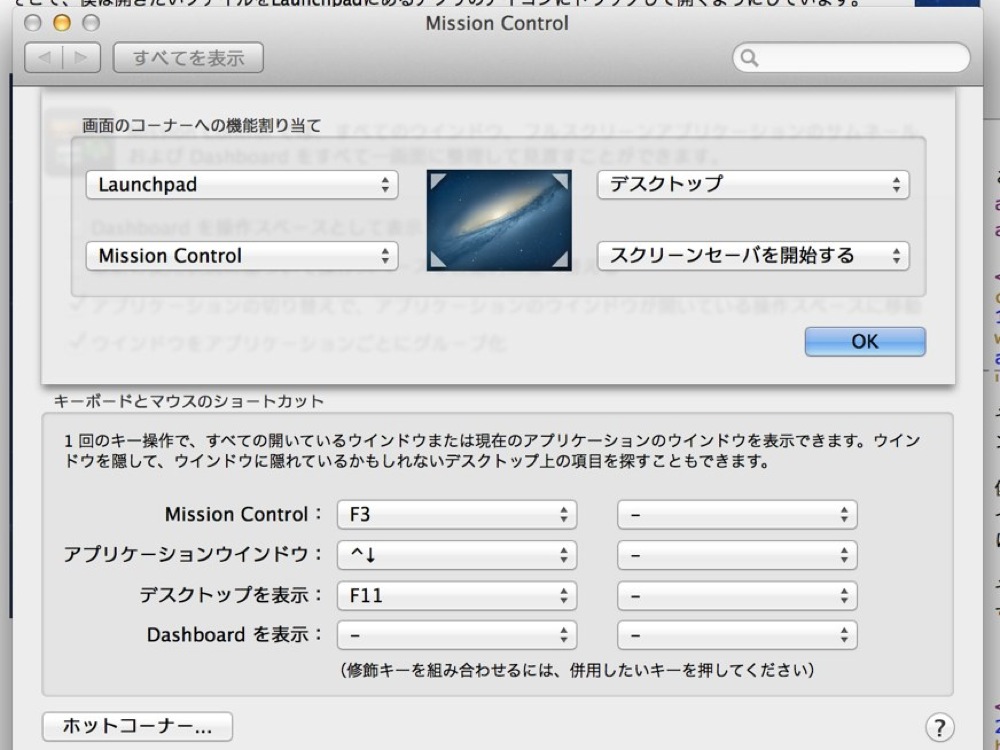Click the Mission Control window title

pyautogui.click(x=497, y=24)
